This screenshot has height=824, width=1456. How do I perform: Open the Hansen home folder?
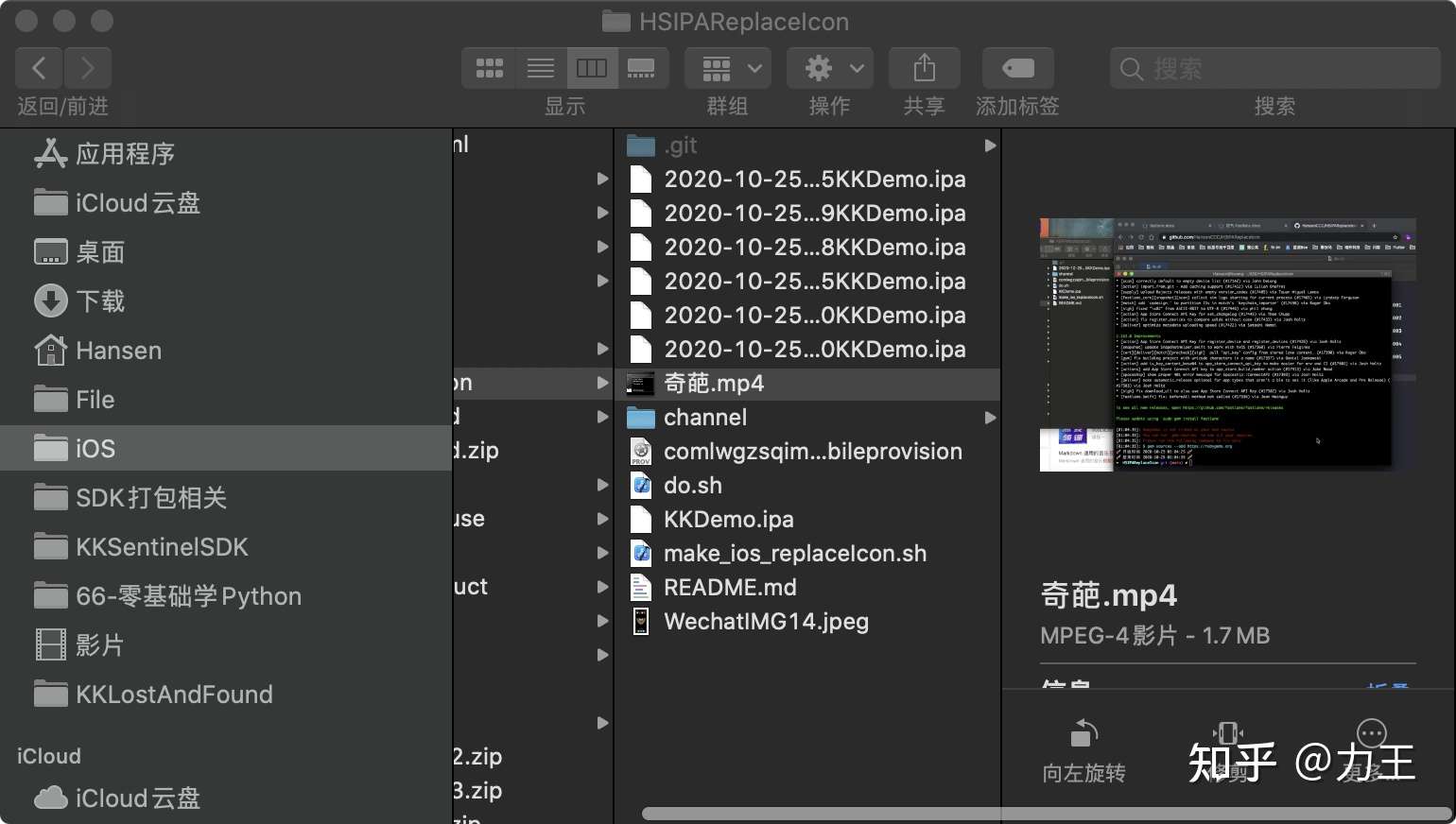227,351
